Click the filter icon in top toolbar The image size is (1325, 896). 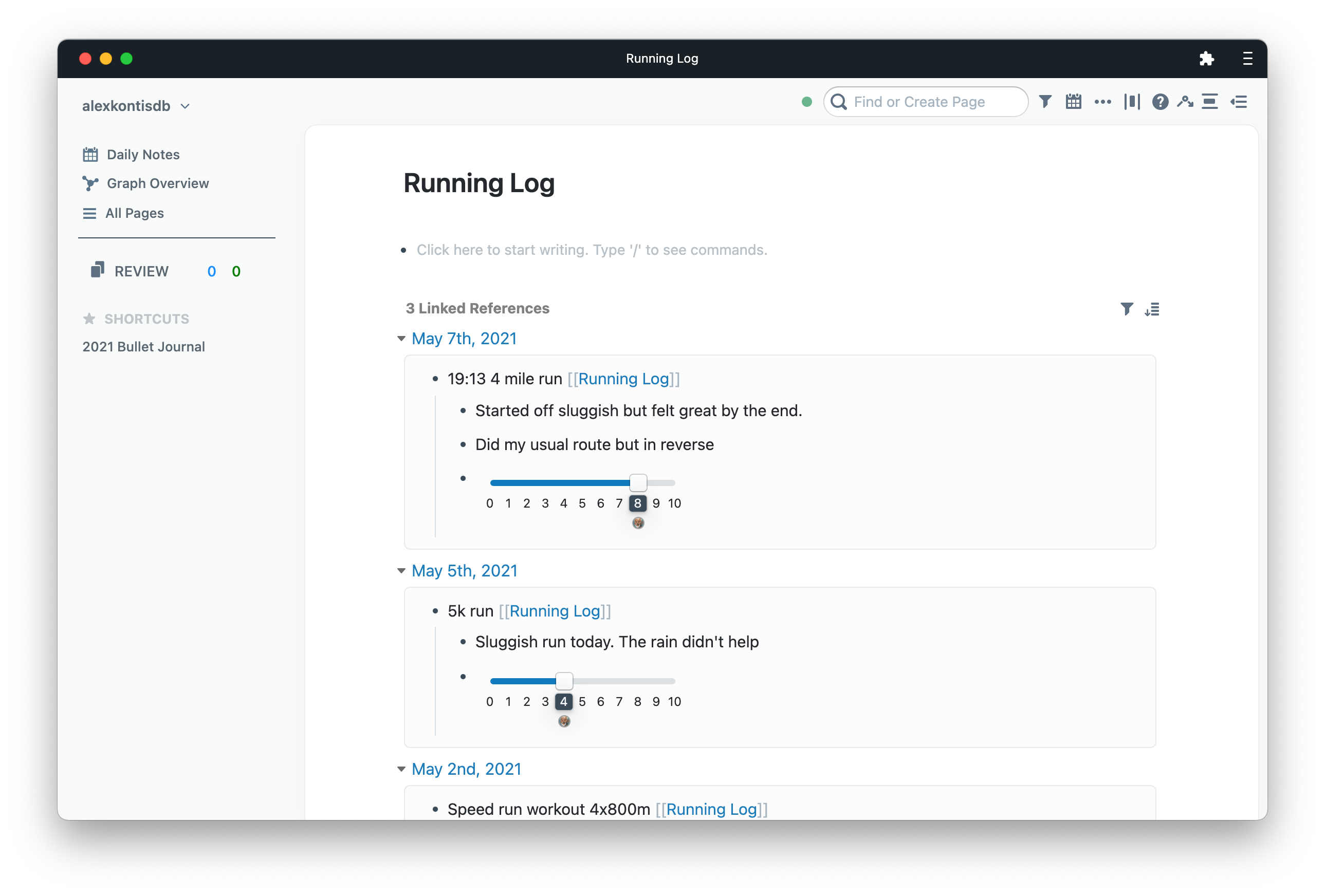[1044, 102]
